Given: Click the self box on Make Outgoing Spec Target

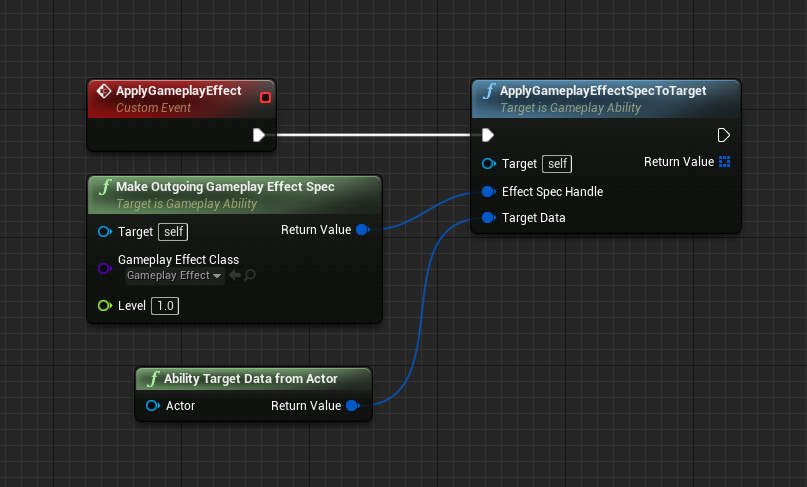Looking at the screenshot, I should (173, 232).
